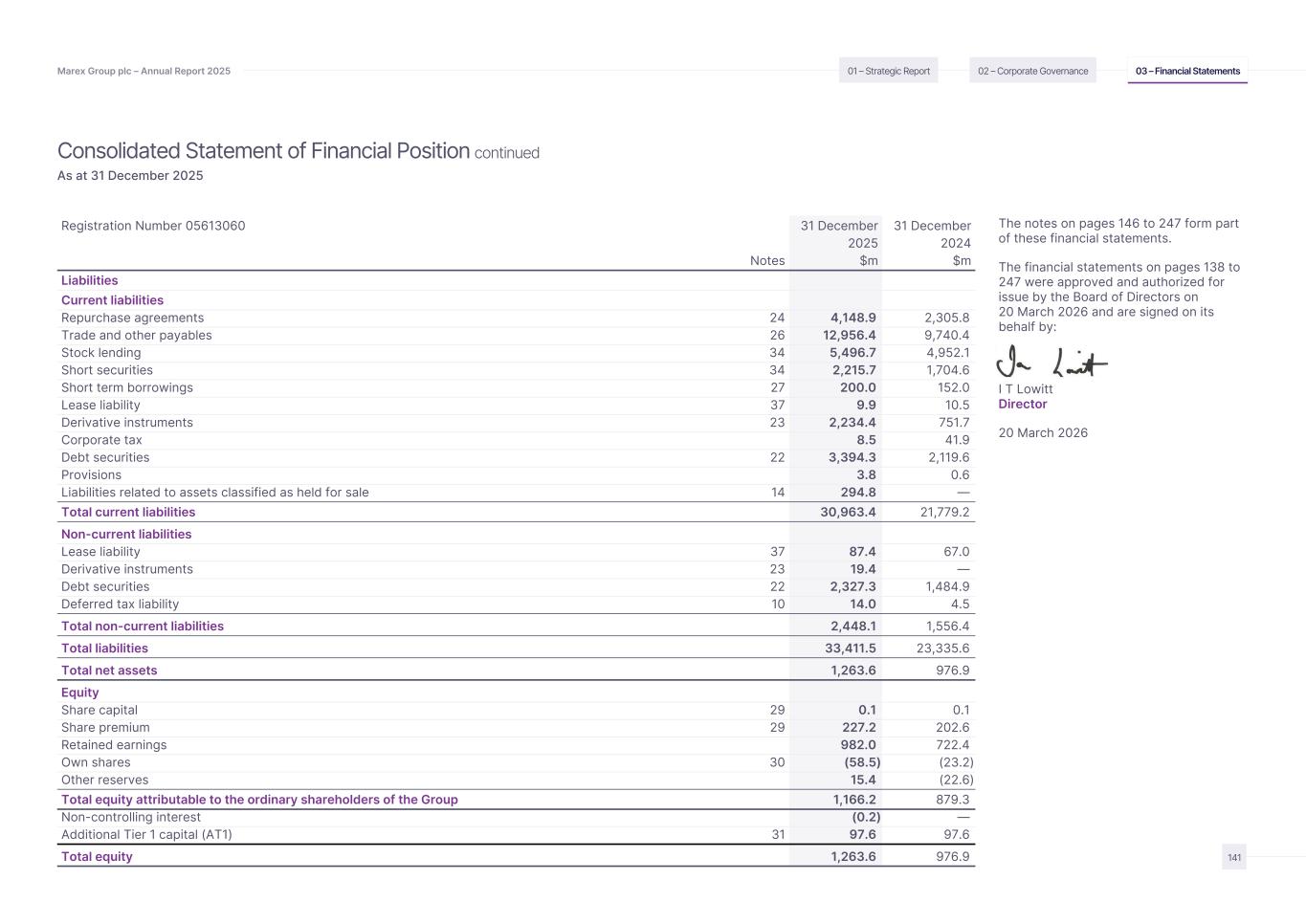Open note 10 for Deferred tax liability
The image size is (1306, 924).
(777, 605)
